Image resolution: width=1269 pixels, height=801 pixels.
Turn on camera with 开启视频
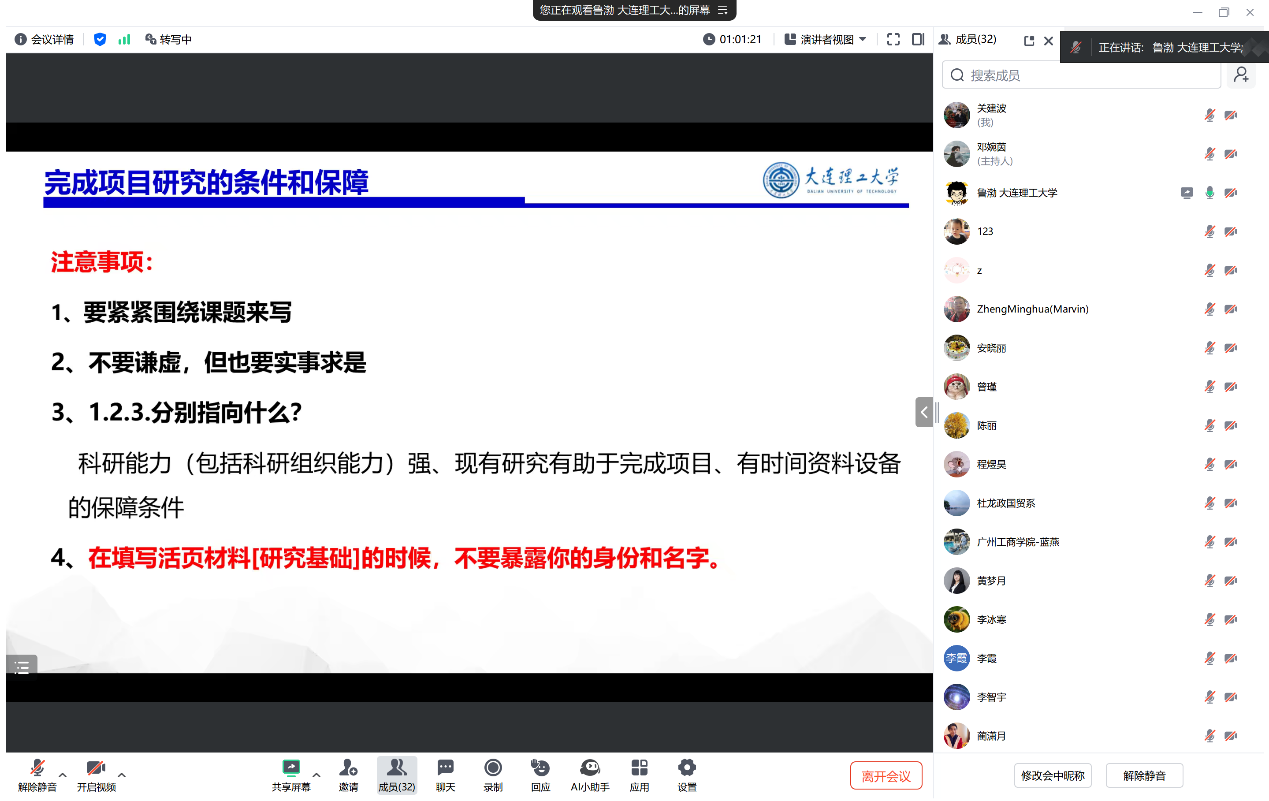[96, 774]
